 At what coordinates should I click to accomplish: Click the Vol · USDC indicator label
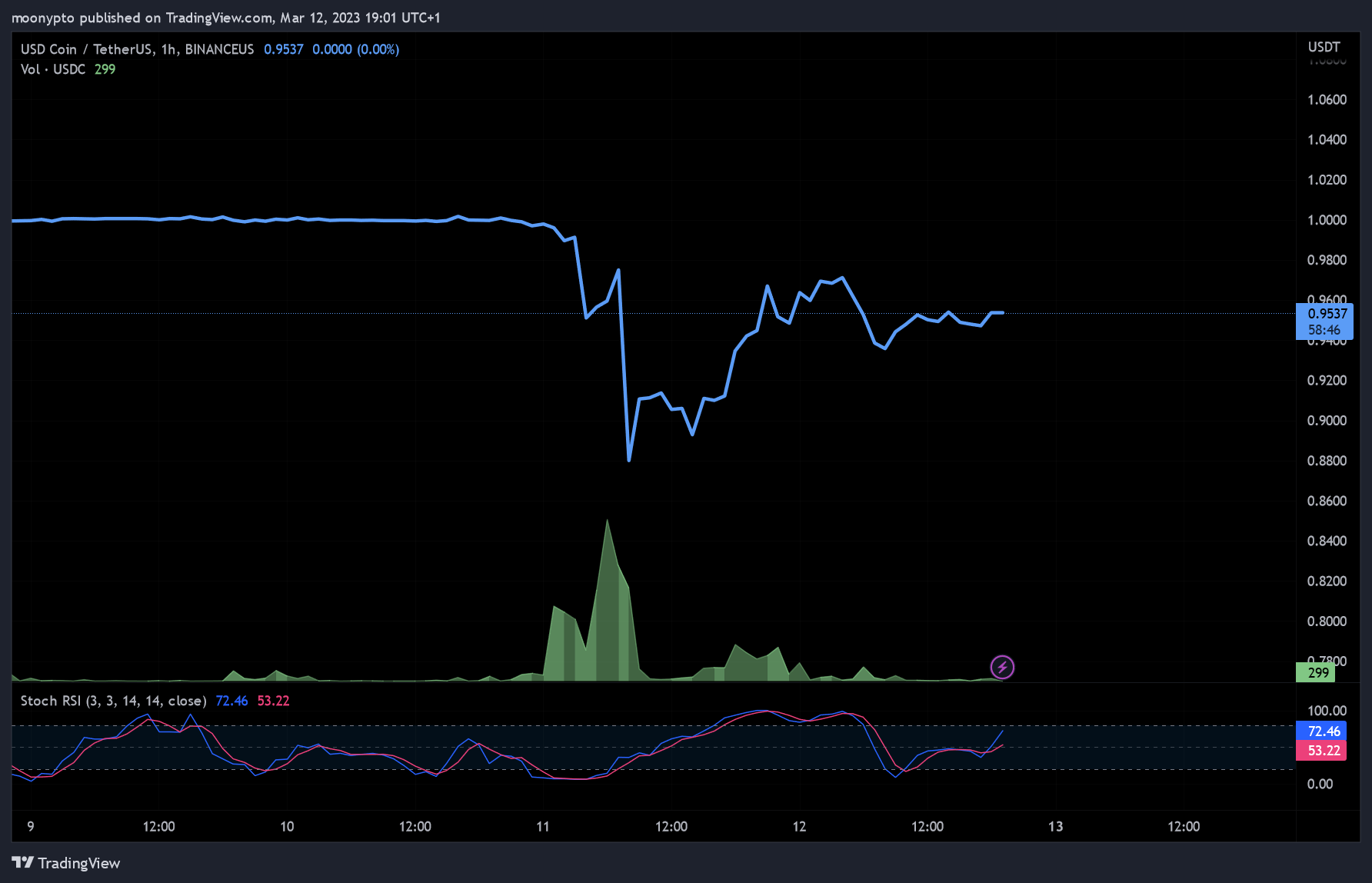tap(53, 69)
